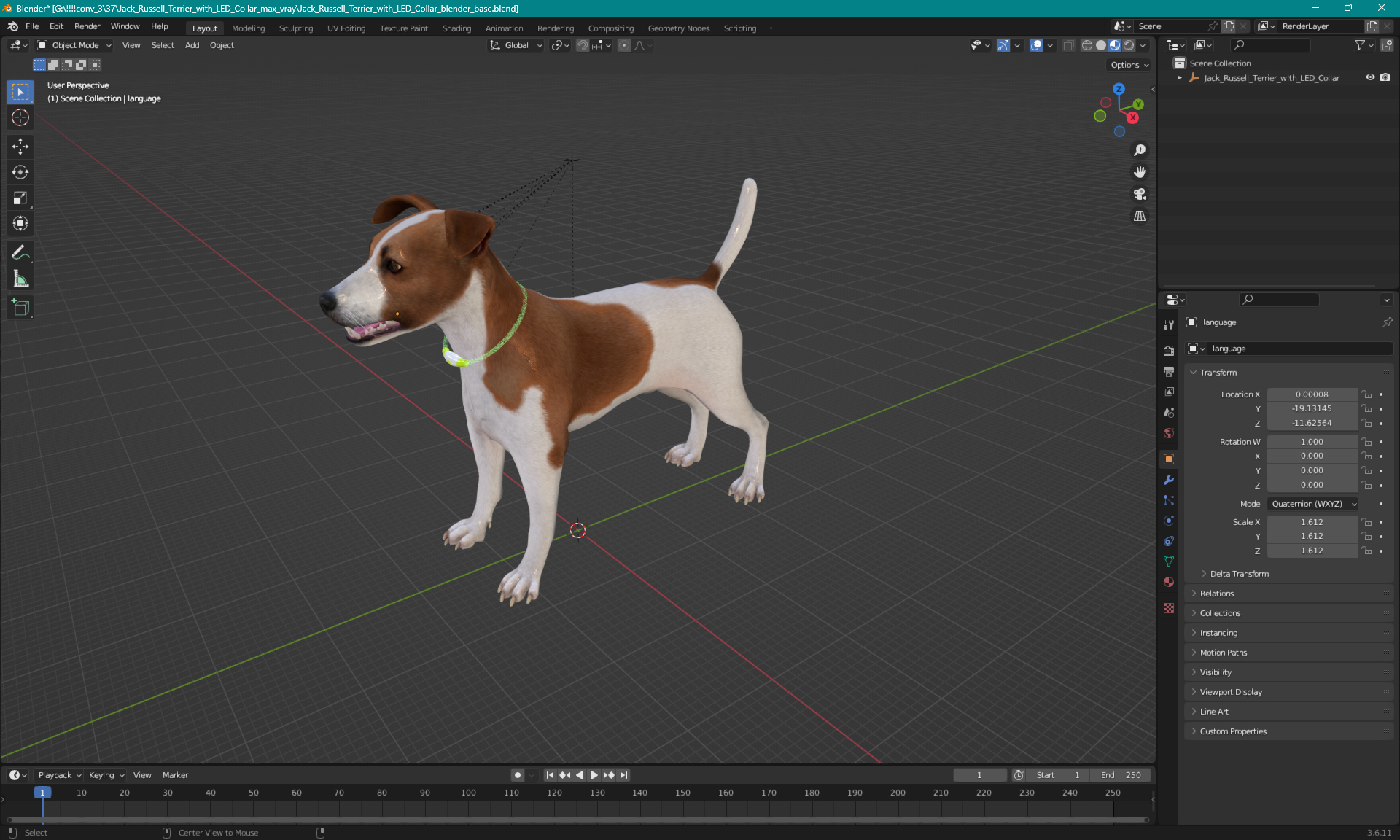Viewport: 1400px width, 840px height.
Task: Open the Physics properties tab
Action: pos(1169,521)
